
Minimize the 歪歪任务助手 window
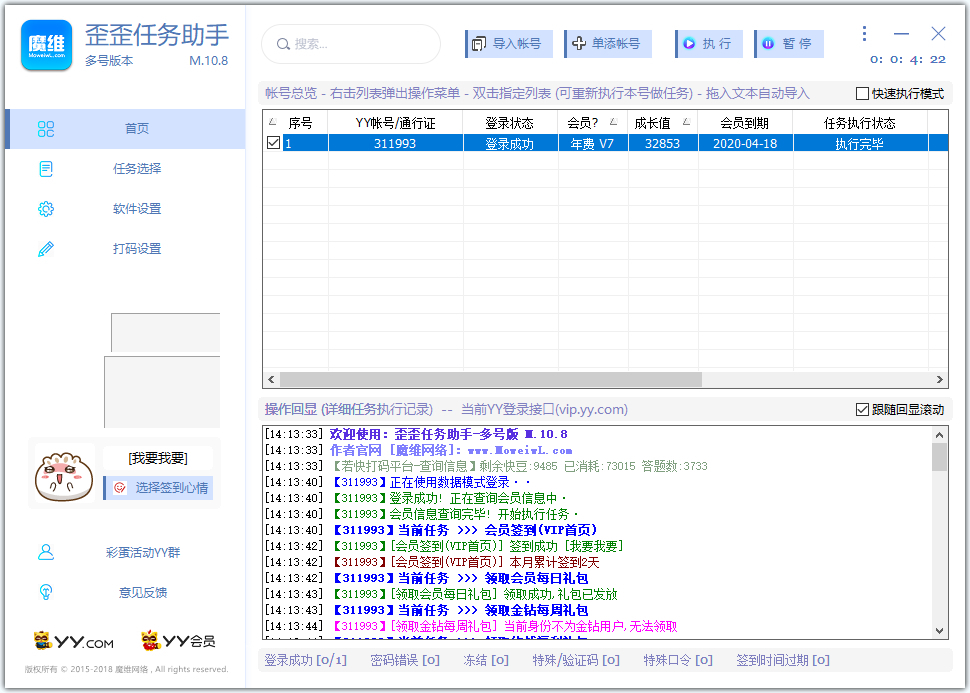tap(901, 33)
